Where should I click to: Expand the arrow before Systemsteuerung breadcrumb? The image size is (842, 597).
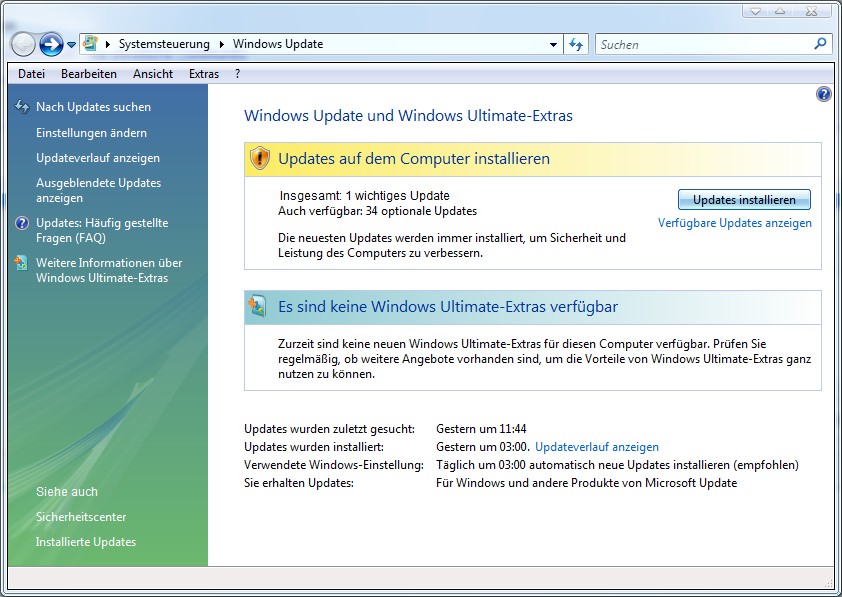pos(107,45)
